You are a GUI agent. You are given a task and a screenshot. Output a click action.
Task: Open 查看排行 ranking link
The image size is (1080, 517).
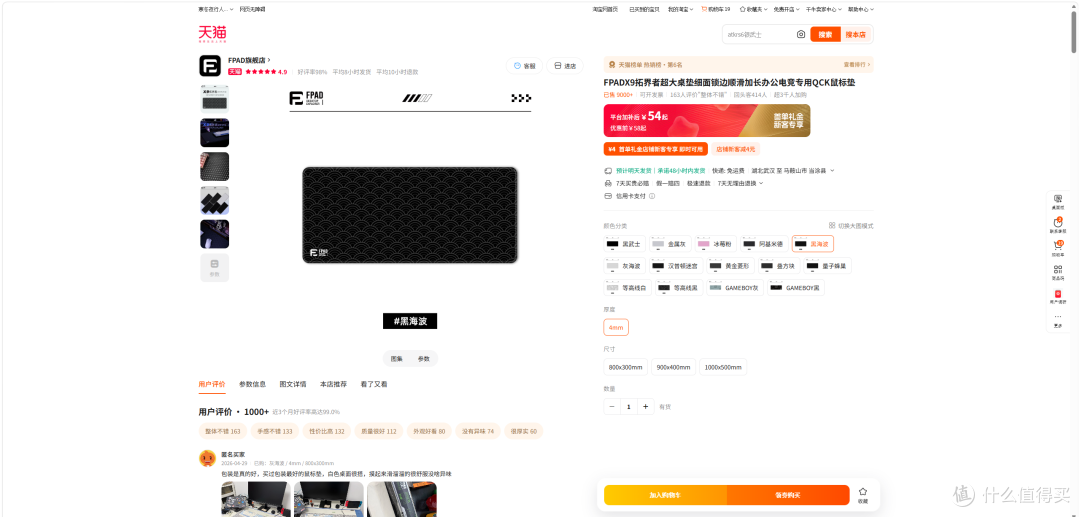coord(858,65)
